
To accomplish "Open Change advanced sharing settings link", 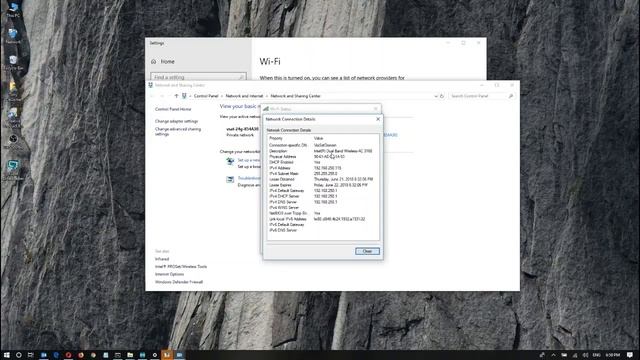I will click(178, 131).
